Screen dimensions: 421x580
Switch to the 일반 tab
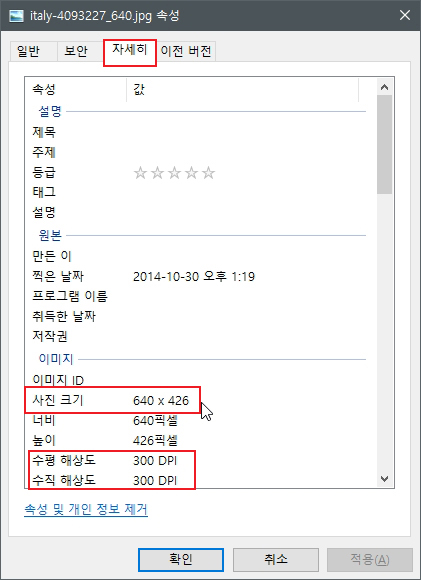33,51
